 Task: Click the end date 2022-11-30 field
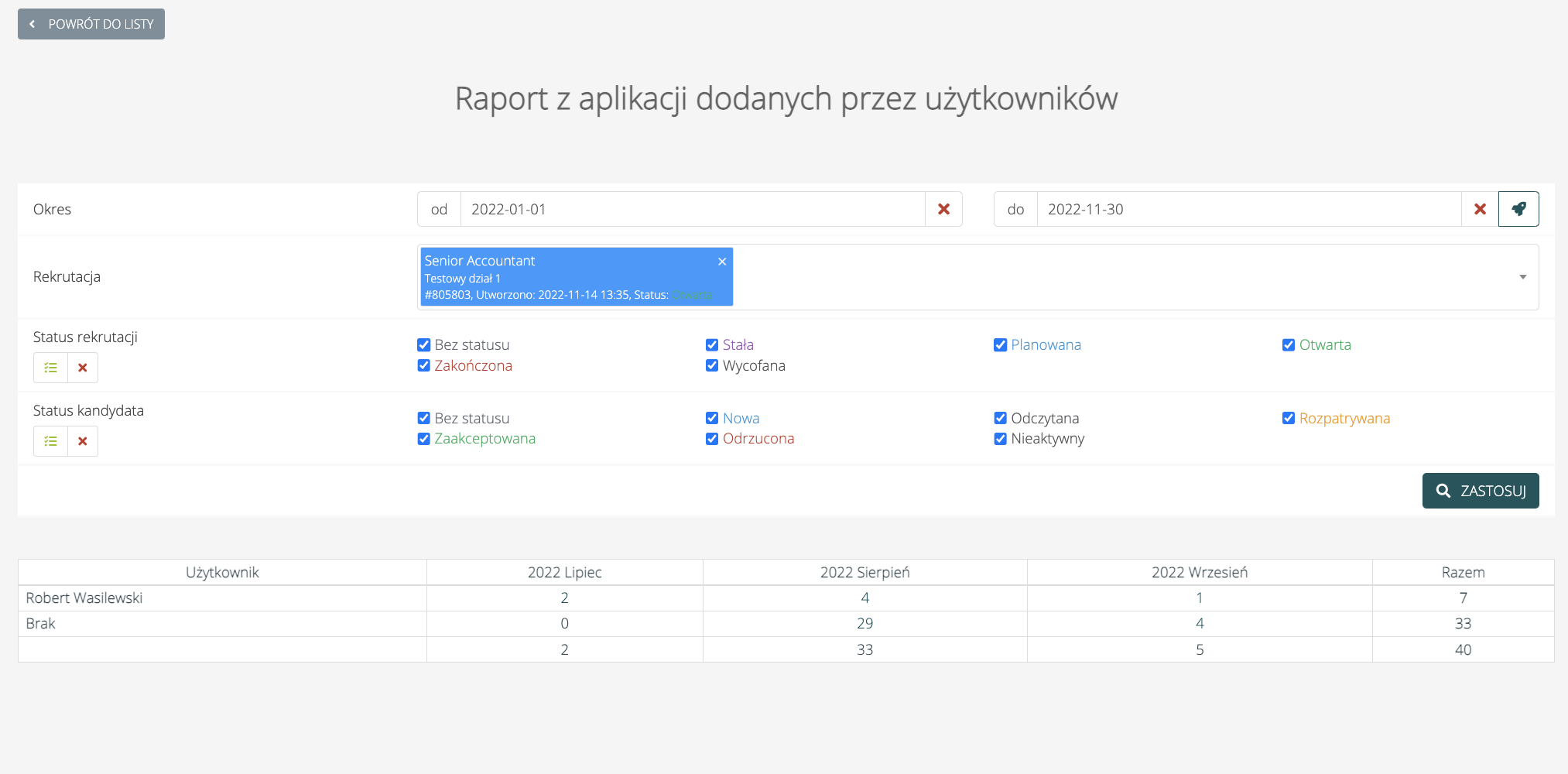coord(1248,209)
